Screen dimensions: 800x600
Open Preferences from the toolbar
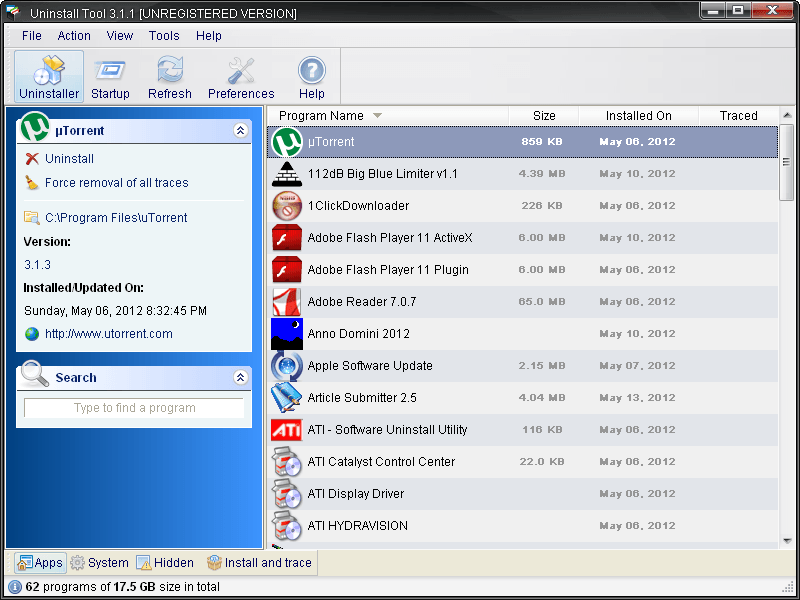click(240, 75)
